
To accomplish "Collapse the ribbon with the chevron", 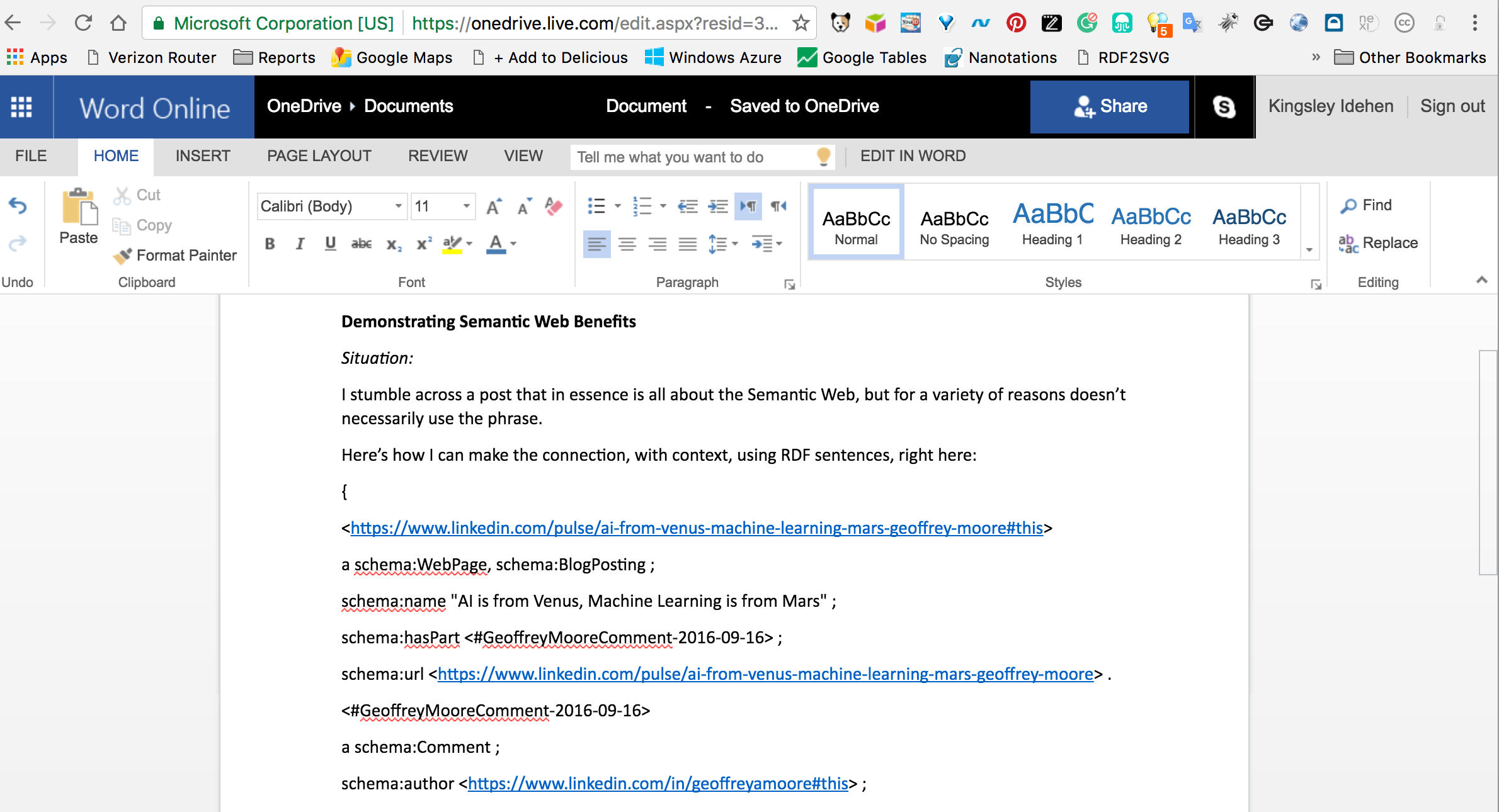I will coord(1481,280).
